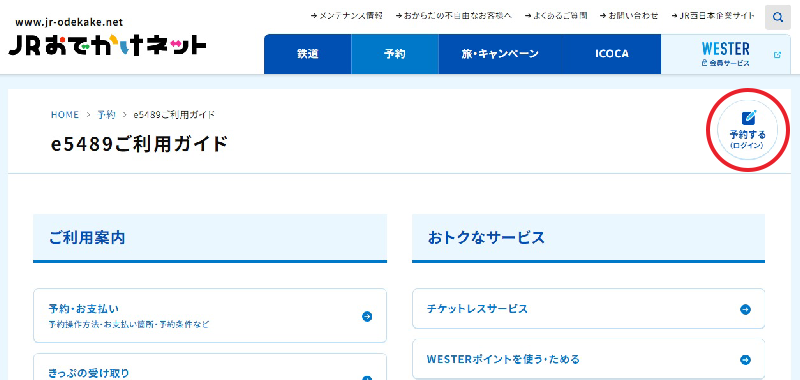Screen dimensions: 800x380
Task: Follow the メンテナンス情報 link
Action: (346, 16)
